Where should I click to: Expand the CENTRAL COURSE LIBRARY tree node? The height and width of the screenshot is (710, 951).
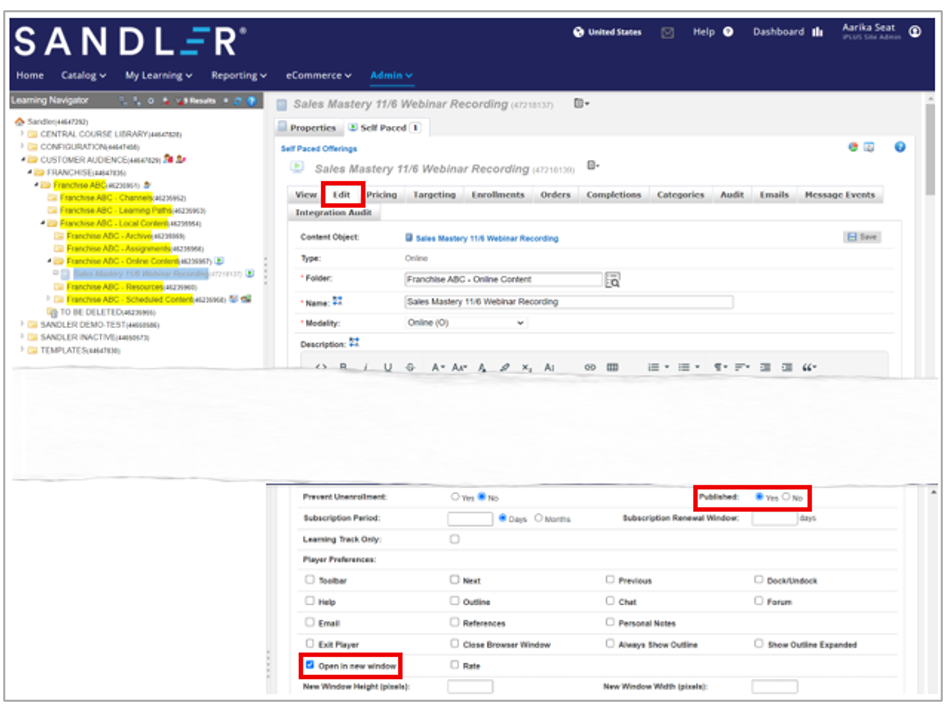21,134
